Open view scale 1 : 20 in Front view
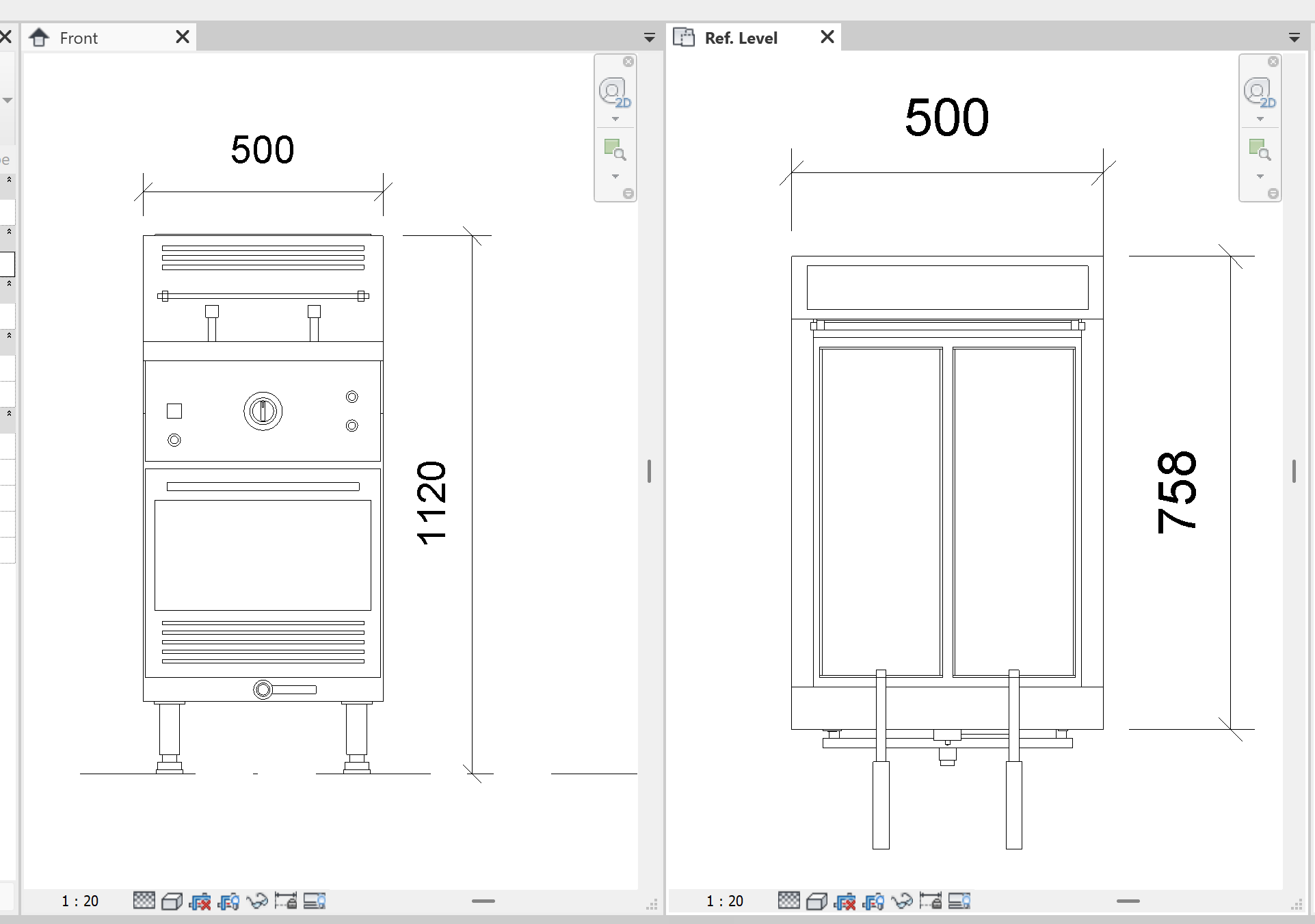Image resolution: width=1315 pixels, height=924 pixels. [x=80, y=901]
